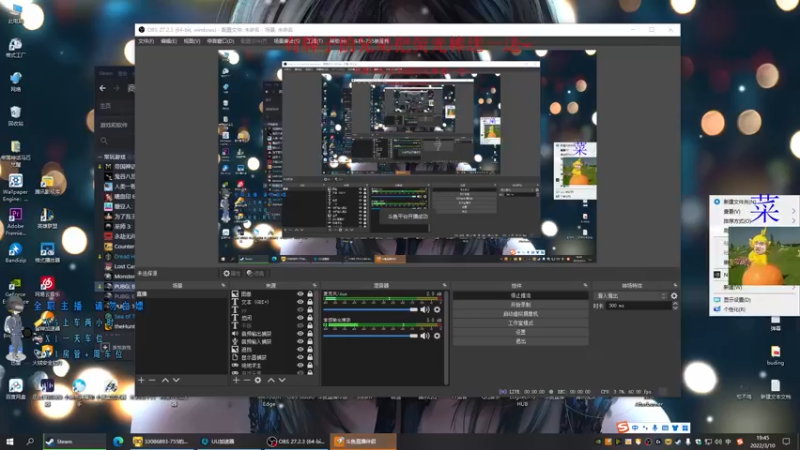
Task: Add a new scene with the plus icon in 场景 panel
Action: (141, 380)
